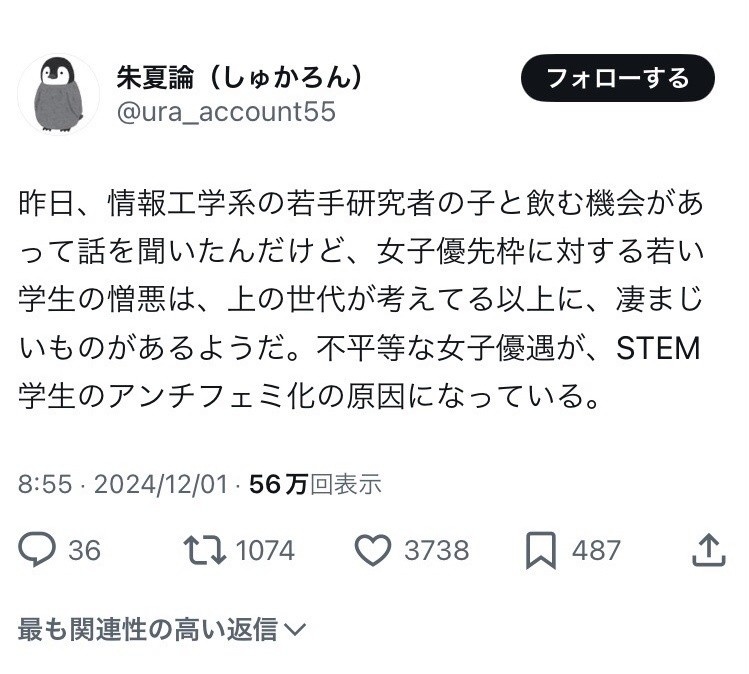Click the word STEM in the tweet
Image resolution: width=749 pixels, height=674 pixels.
pos(660,351)
